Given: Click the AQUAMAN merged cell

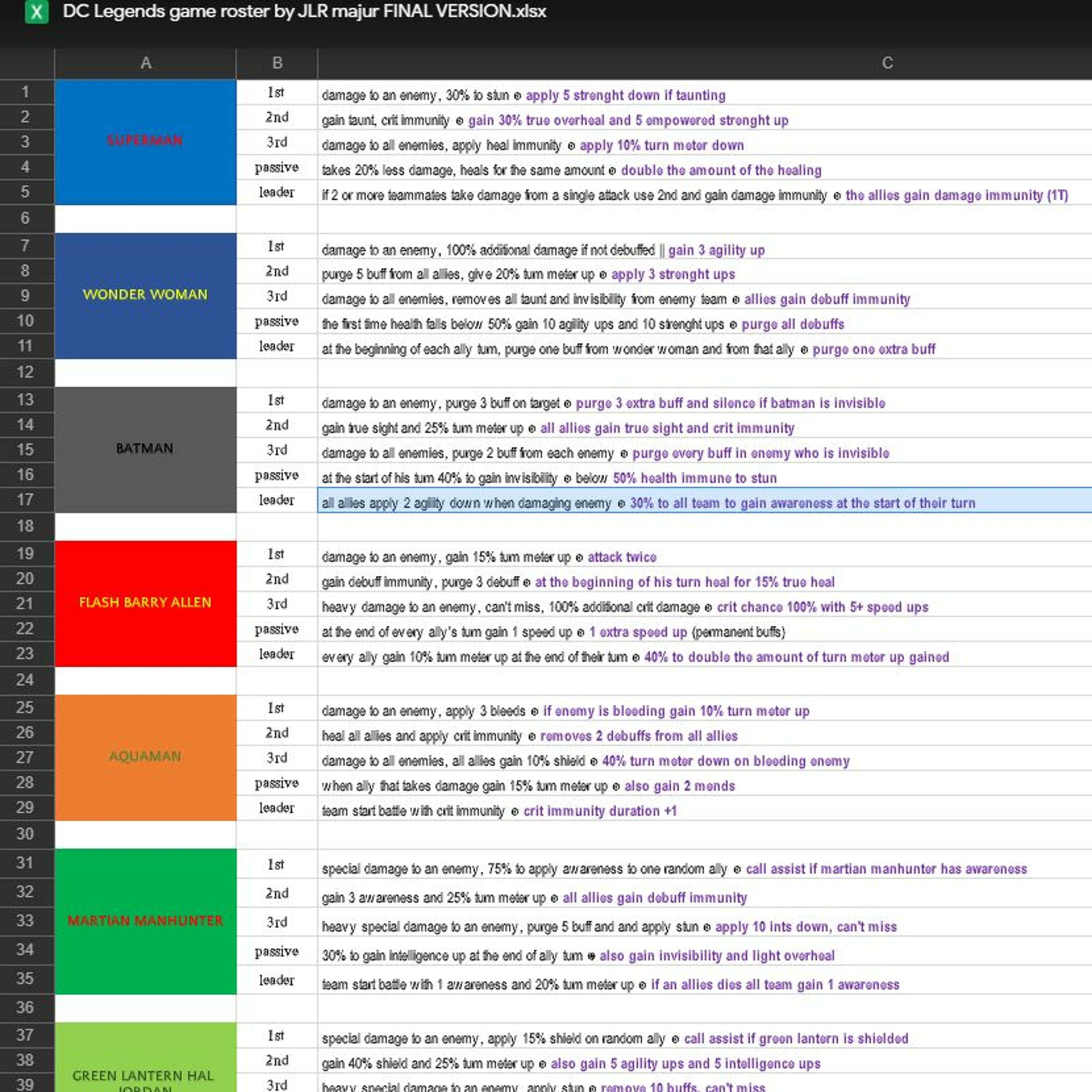Looking at the screenshot, I should 145,757.
